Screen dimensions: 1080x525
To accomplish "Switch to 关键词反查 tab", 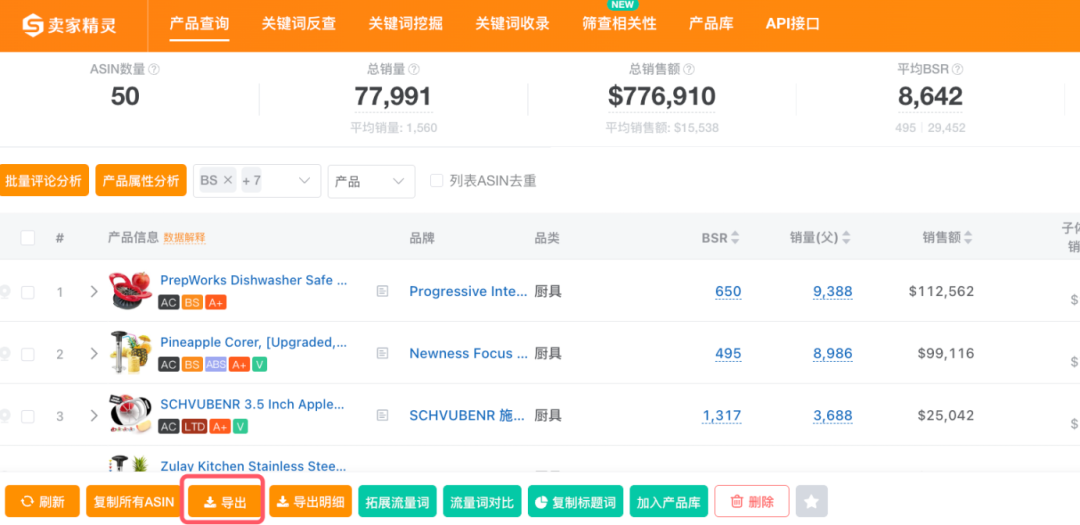I will pos(298,24).
